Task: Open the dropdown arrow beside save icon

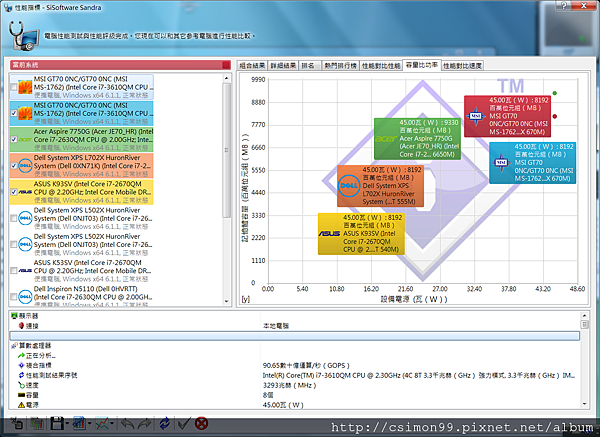Action: click(x=67, y=424)
